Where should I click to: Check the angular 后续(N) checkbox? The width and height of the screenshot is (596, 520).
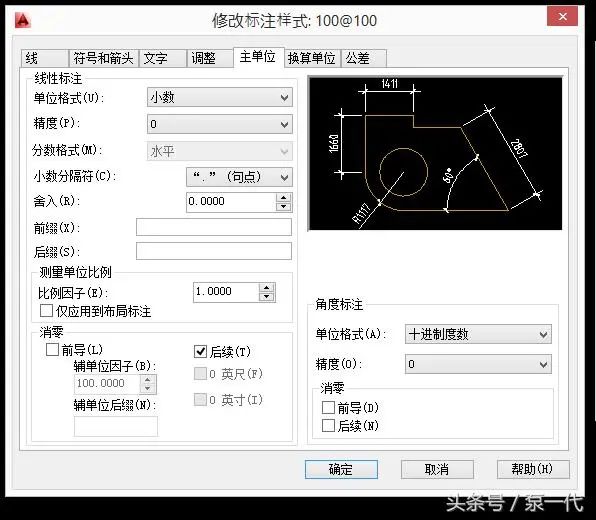pyautogui.click(x=328, y=425)
